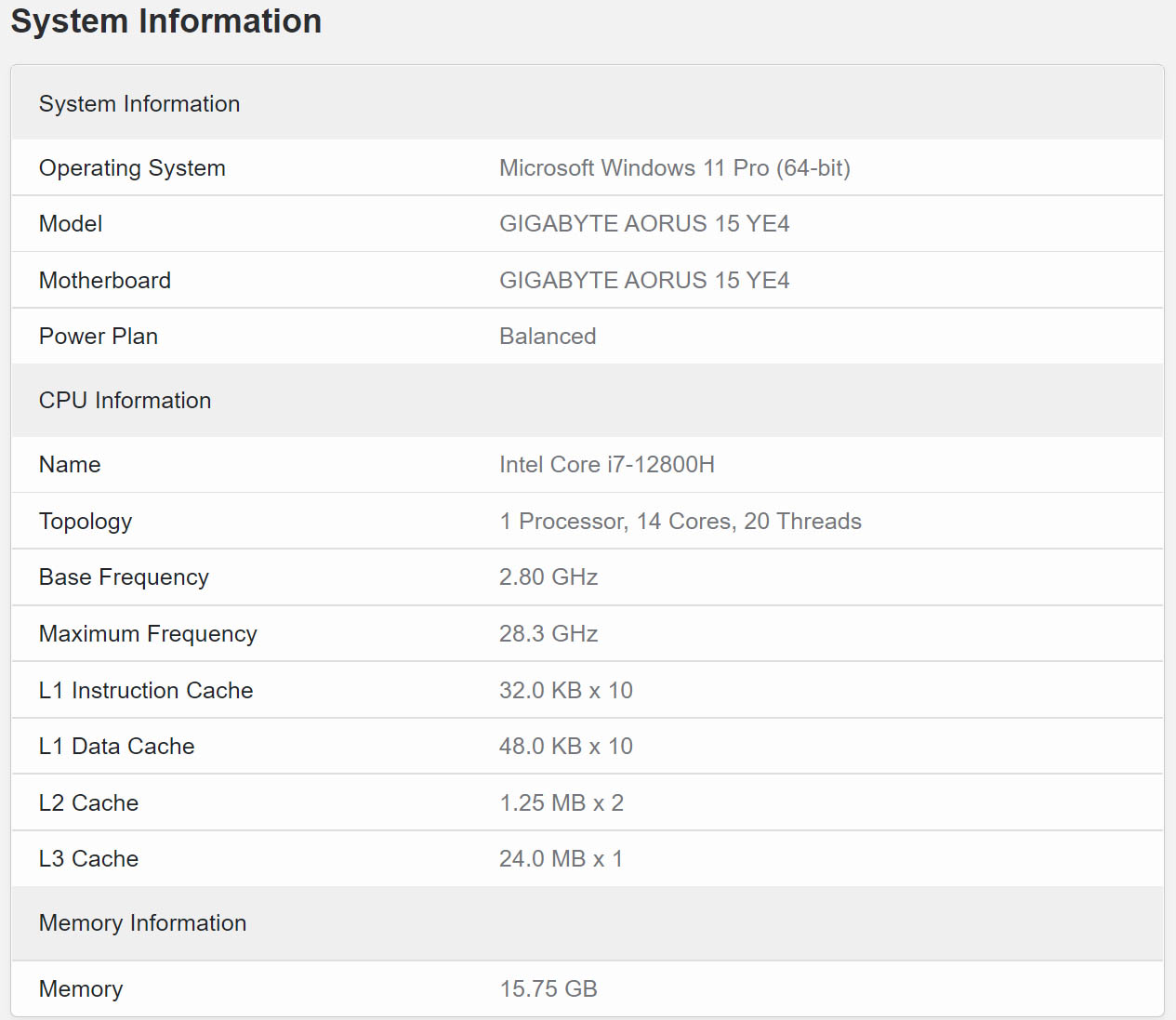This screenshot has width=1176, height=1020.
Task: Click the System Information page heading
Action: [166, 21]
